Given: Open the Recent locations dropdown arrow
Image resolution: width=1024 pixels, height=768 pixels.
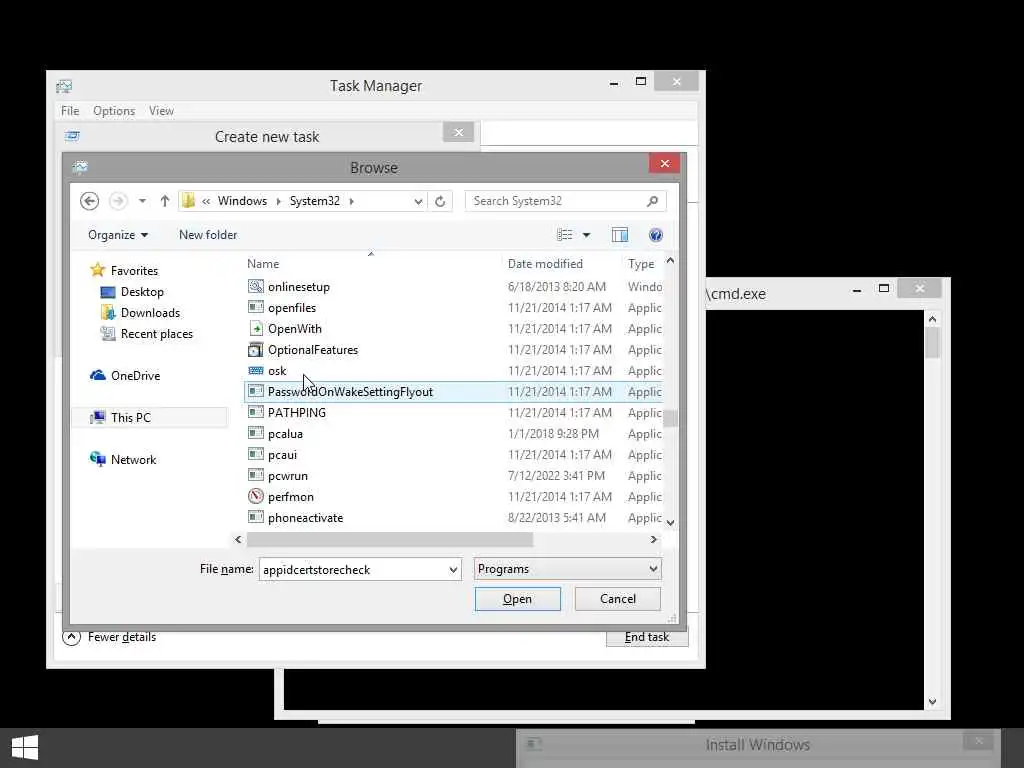Looking at the screenshot, I should click(x=142, y=201).
